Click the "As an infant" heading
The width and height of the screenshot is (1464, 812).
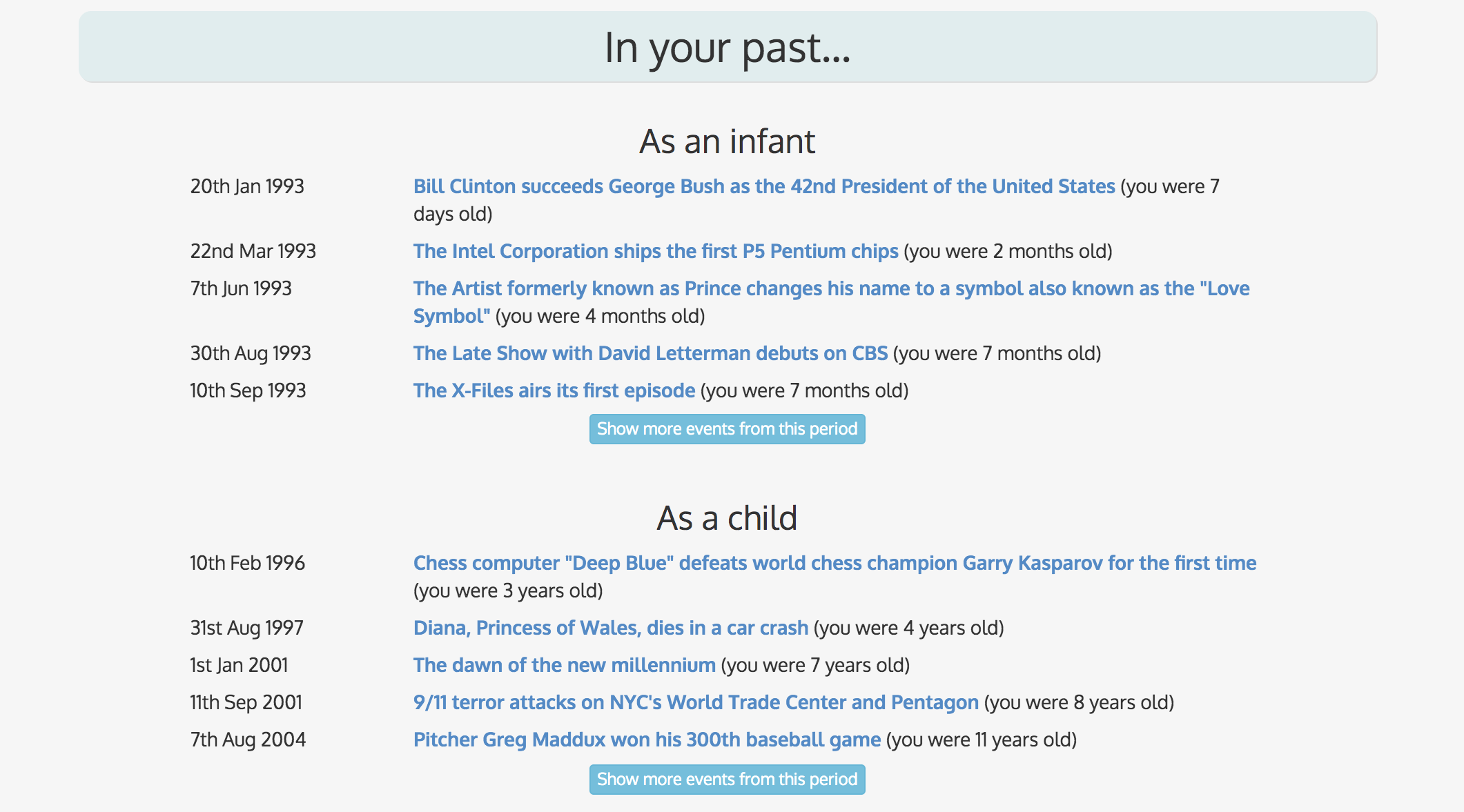click(x=726, y=141)
